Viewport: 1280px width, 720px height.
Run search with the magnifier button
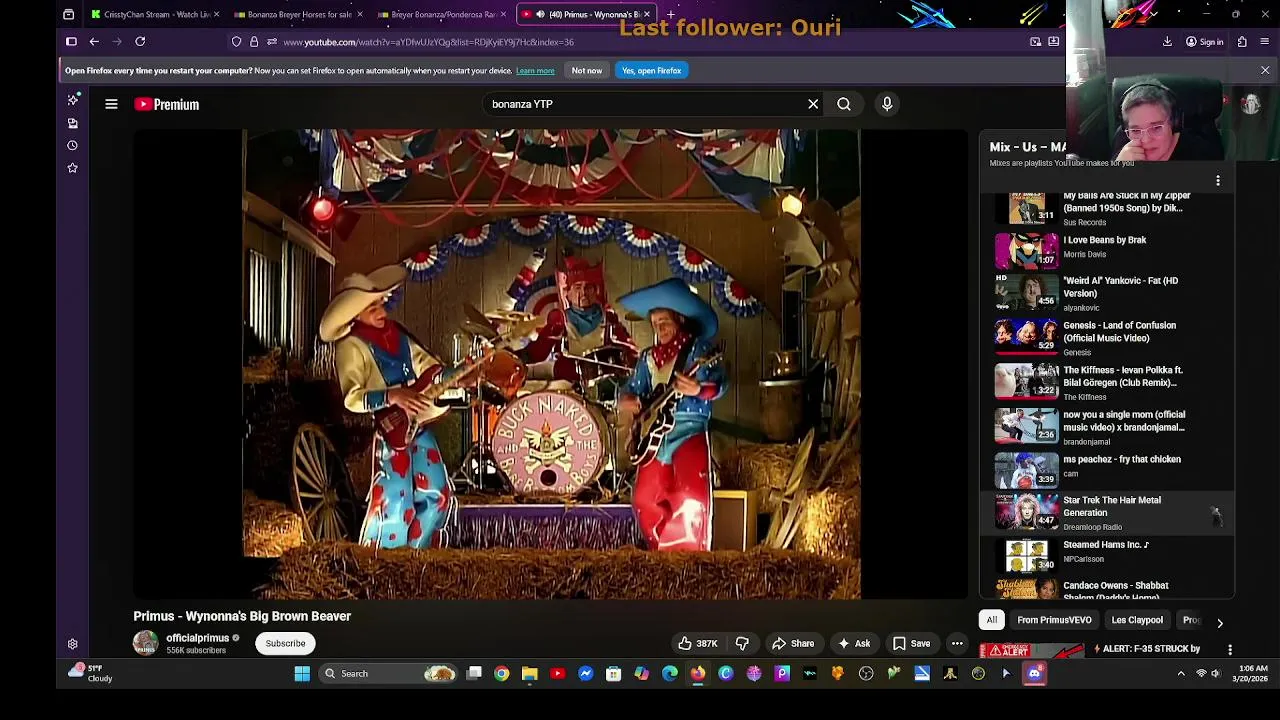pyautogui.click(x=844, y=104)
